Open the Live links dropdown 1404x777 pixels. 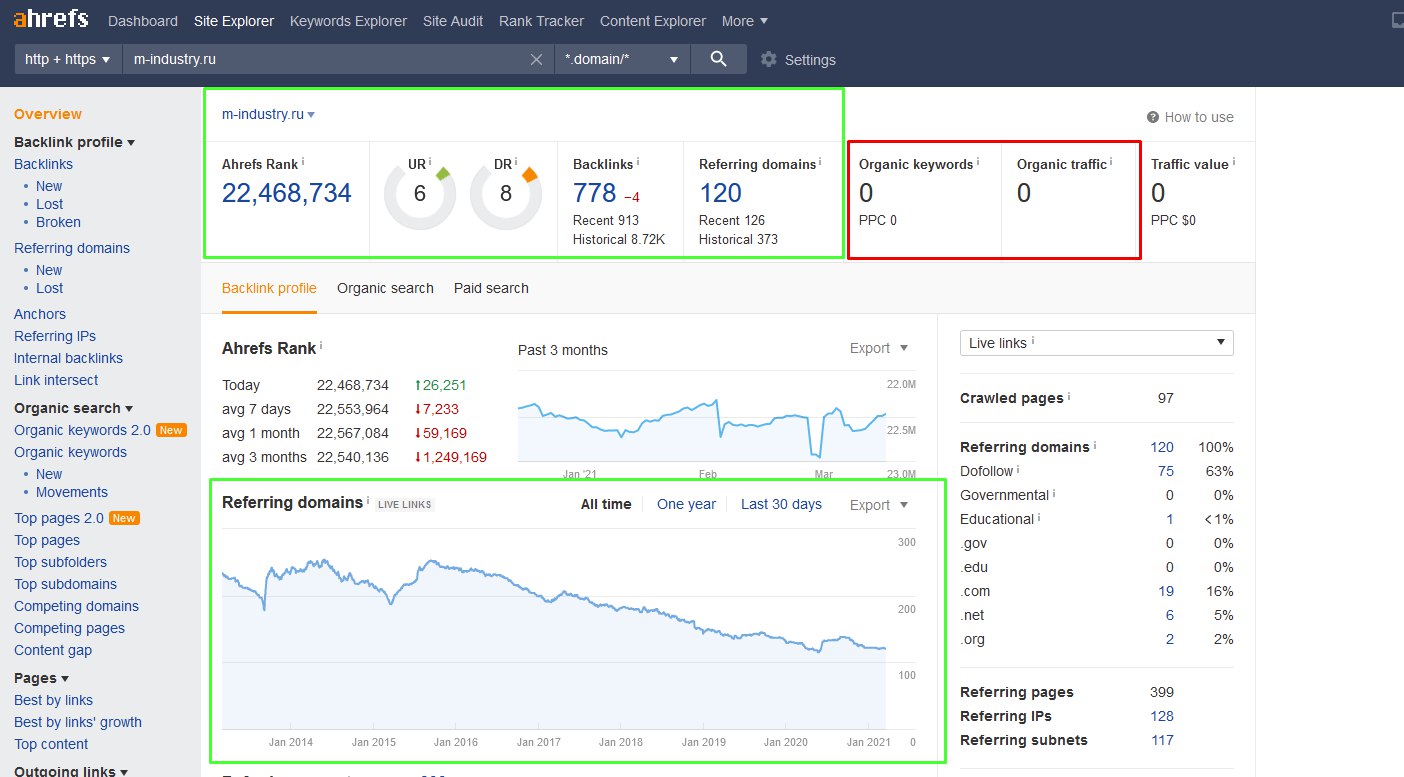click(1097, 343)
